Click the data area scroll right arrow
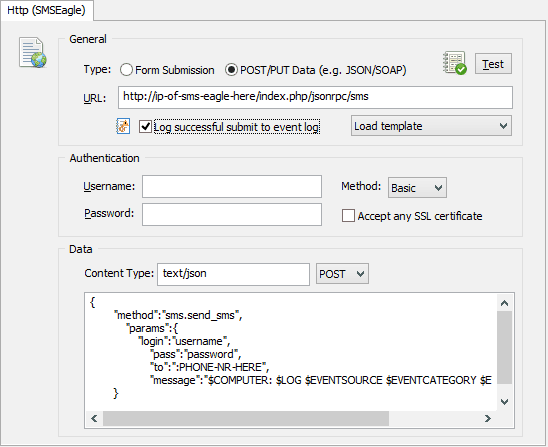 point(488,418)
